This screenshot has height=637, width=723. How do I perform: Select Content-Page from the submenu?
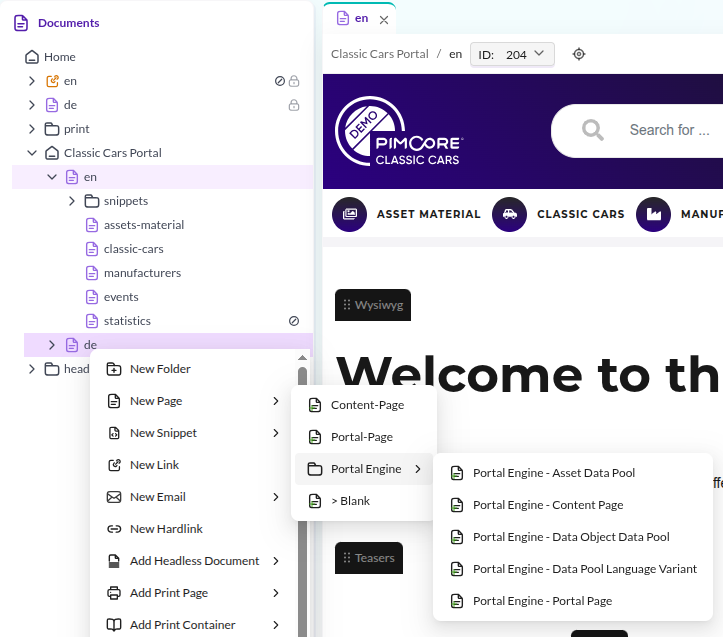(363, 405)
